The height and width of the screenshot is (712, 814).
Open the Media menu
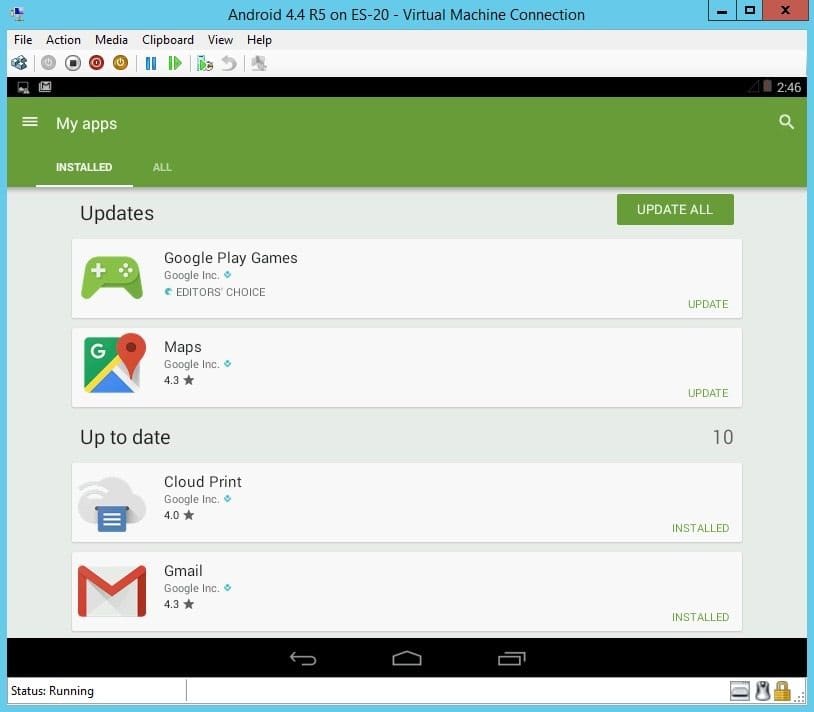(x=111, y=40)
